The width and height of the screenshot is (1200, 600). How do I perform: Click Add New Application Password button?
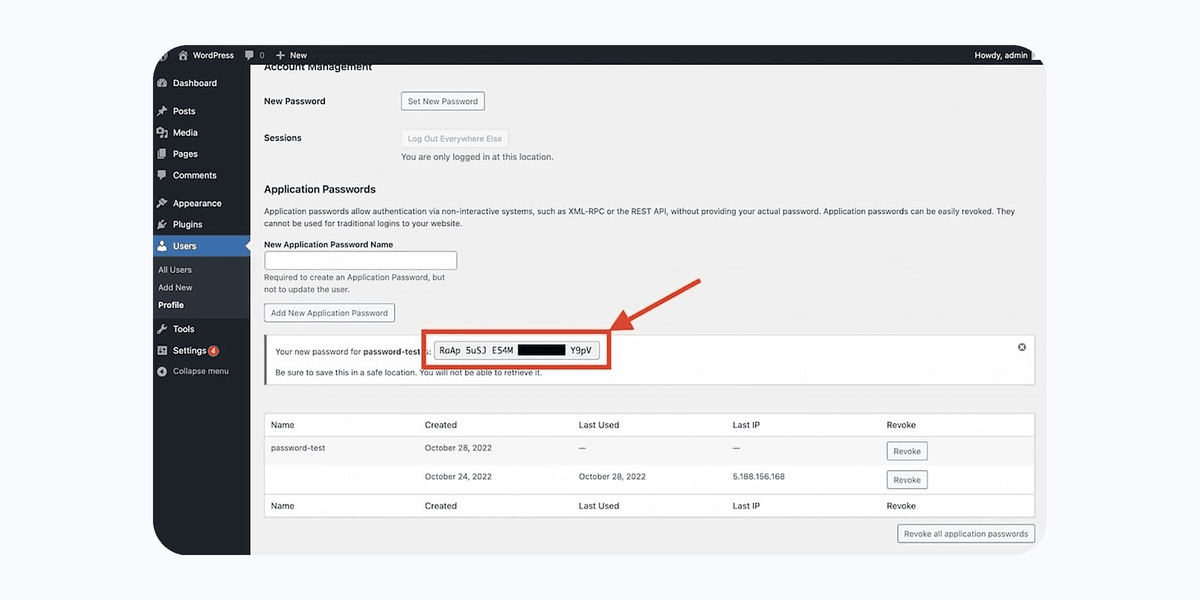(x=329, y=313)
